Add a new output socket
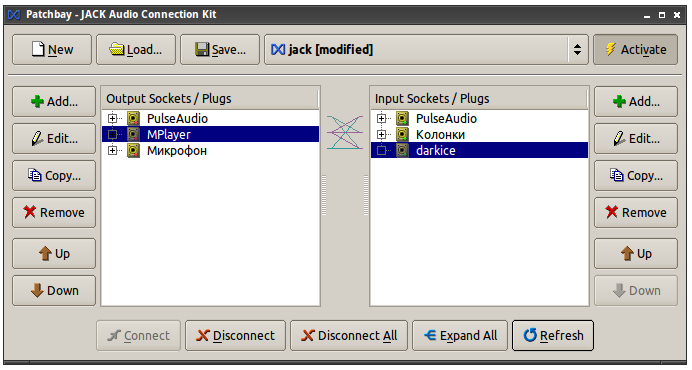692x370 pixels. [x=54, y=102]
